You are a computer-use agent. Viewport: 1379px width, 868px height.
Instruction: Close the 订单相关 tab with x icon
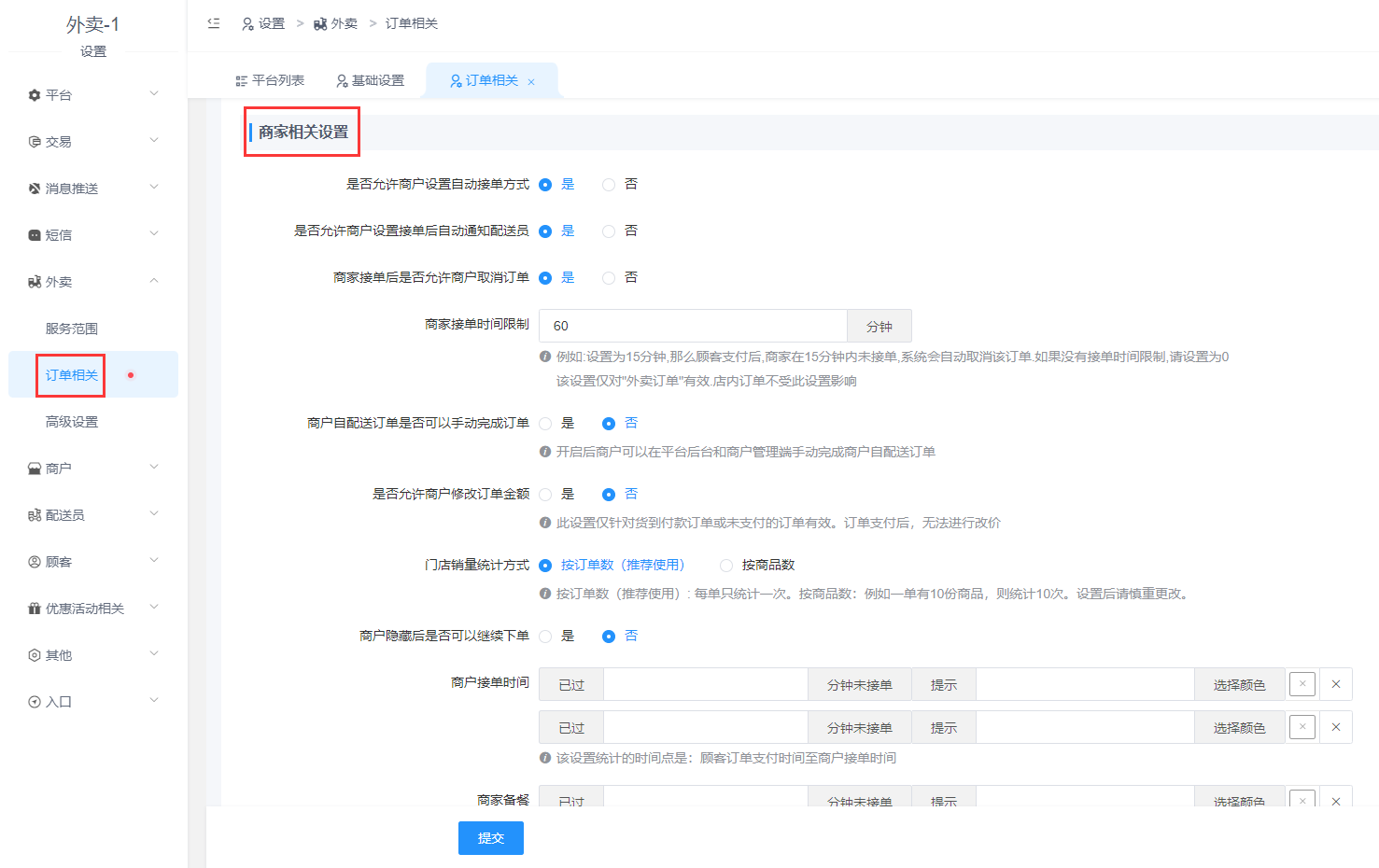click(531, 82)
